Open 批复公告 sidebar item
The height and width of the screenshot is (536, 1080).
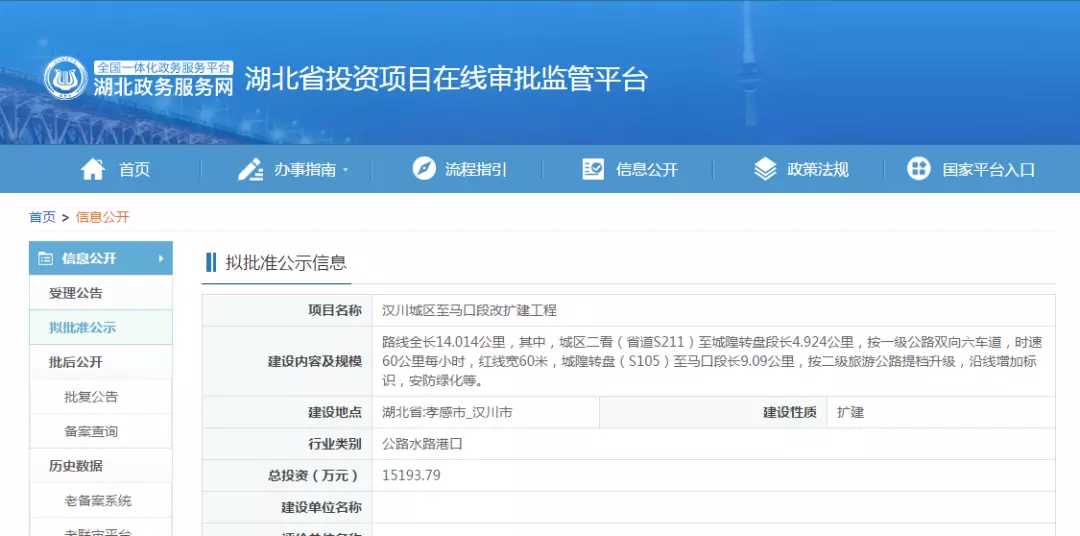91,397
